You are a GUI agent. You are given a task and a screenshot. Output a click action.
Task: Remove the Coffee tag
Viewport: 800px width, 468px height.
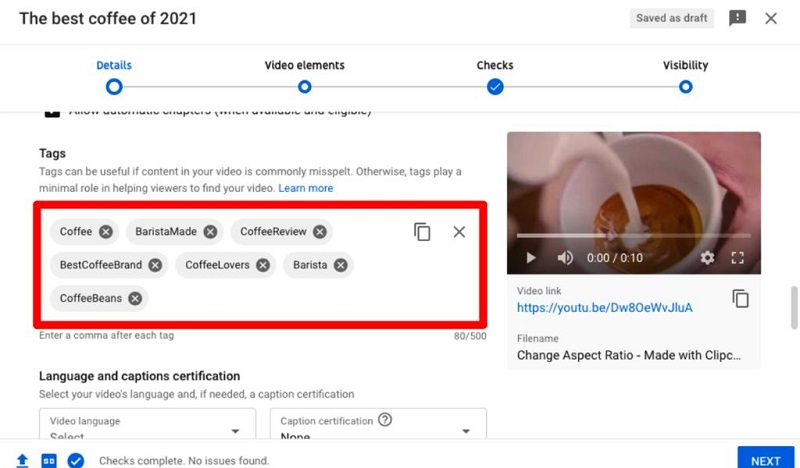pos(106,232)
